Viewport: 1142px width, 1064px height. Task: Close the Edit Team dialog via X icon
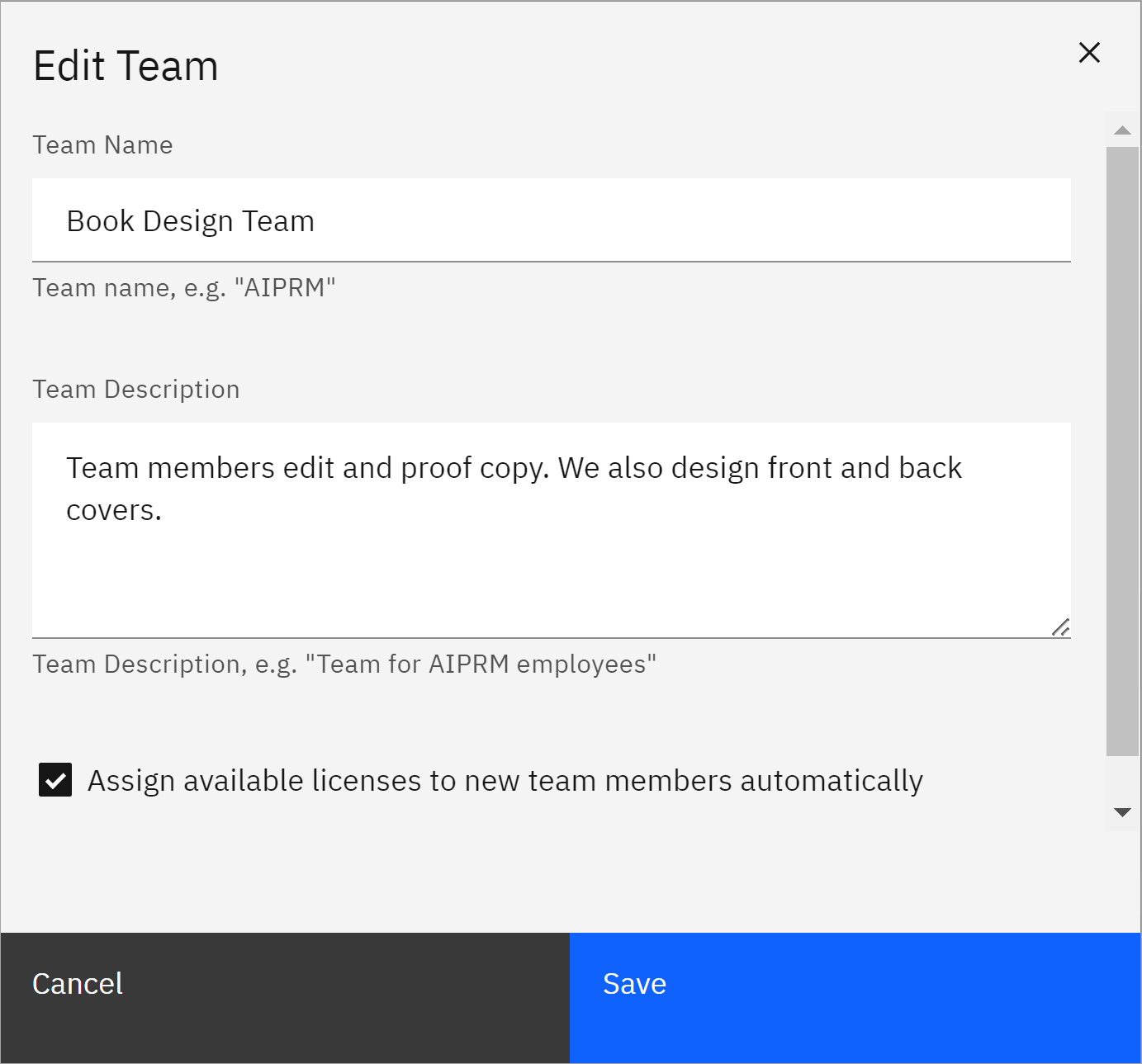coord(1089,52)
